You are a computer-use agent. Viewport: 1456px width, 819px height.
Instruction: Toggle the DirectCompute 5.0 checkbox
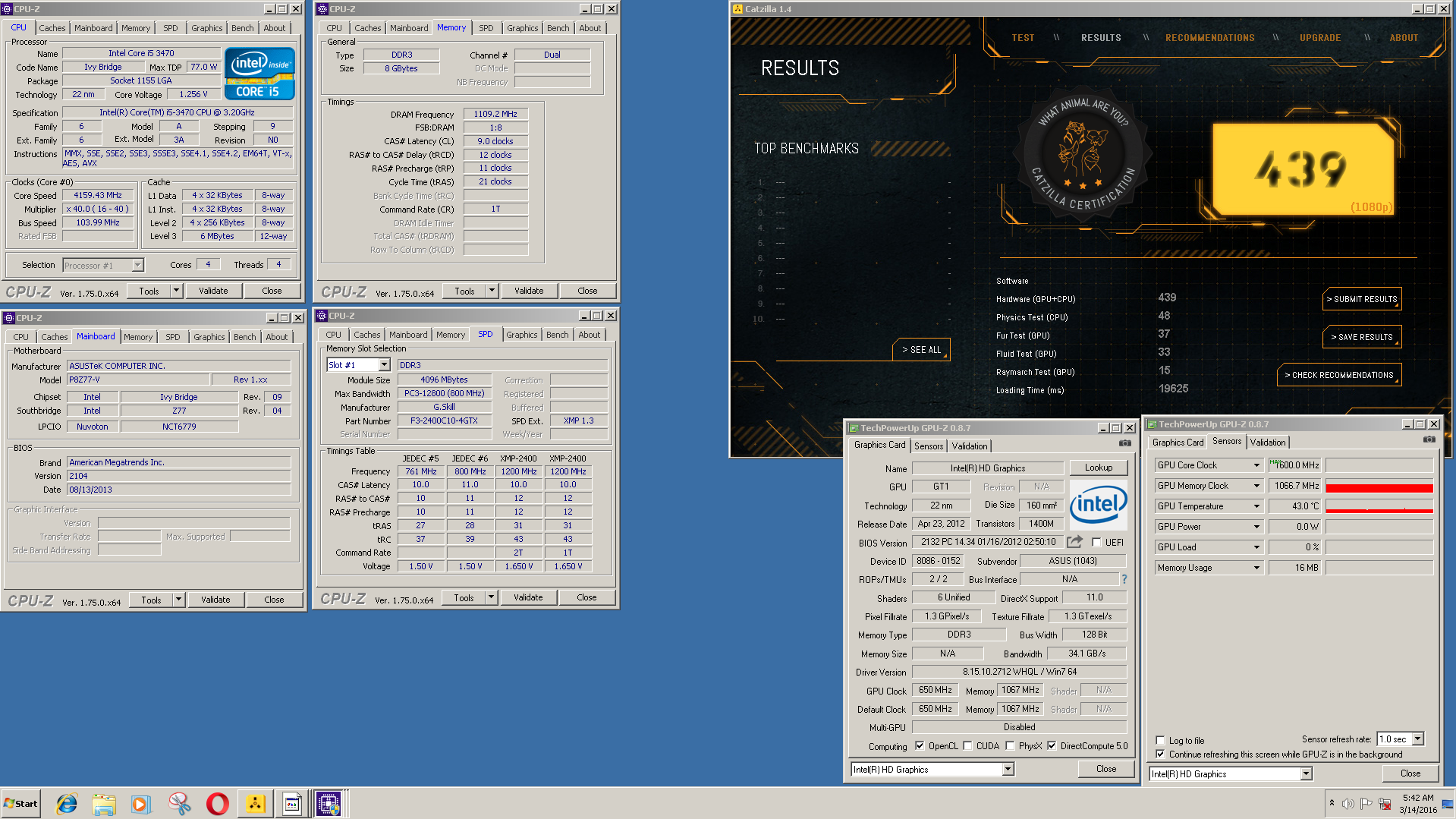[x=1052, y=746]
